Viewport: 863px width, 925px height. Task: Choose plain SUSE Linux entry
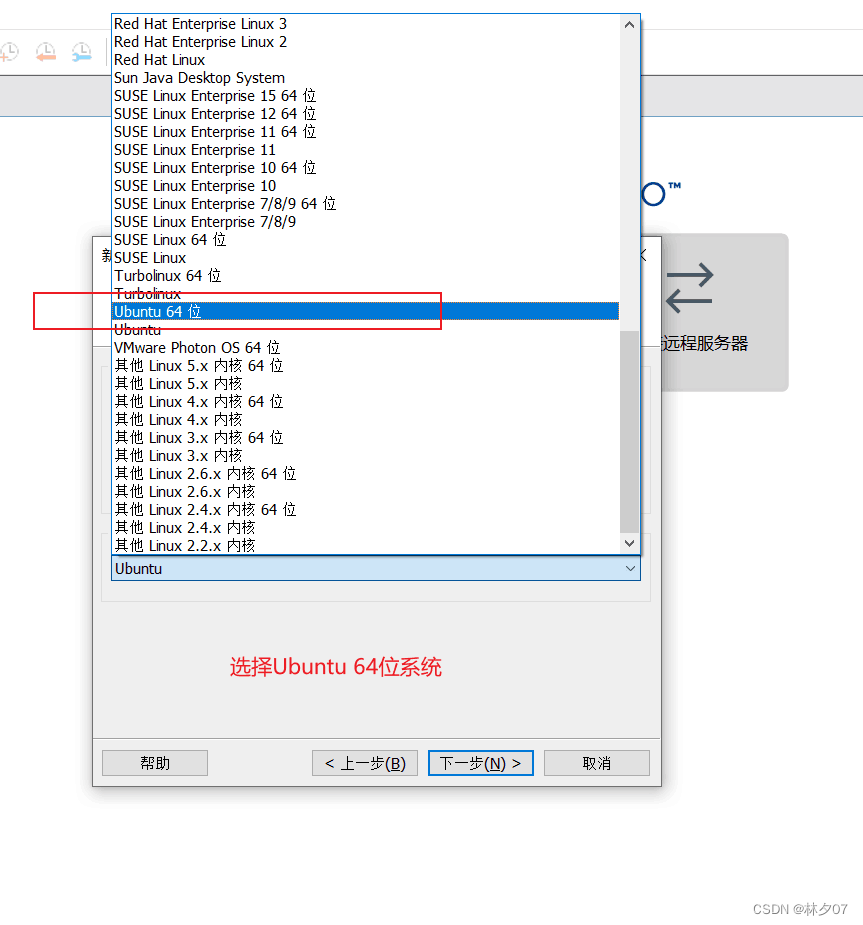tap(365, 258)
